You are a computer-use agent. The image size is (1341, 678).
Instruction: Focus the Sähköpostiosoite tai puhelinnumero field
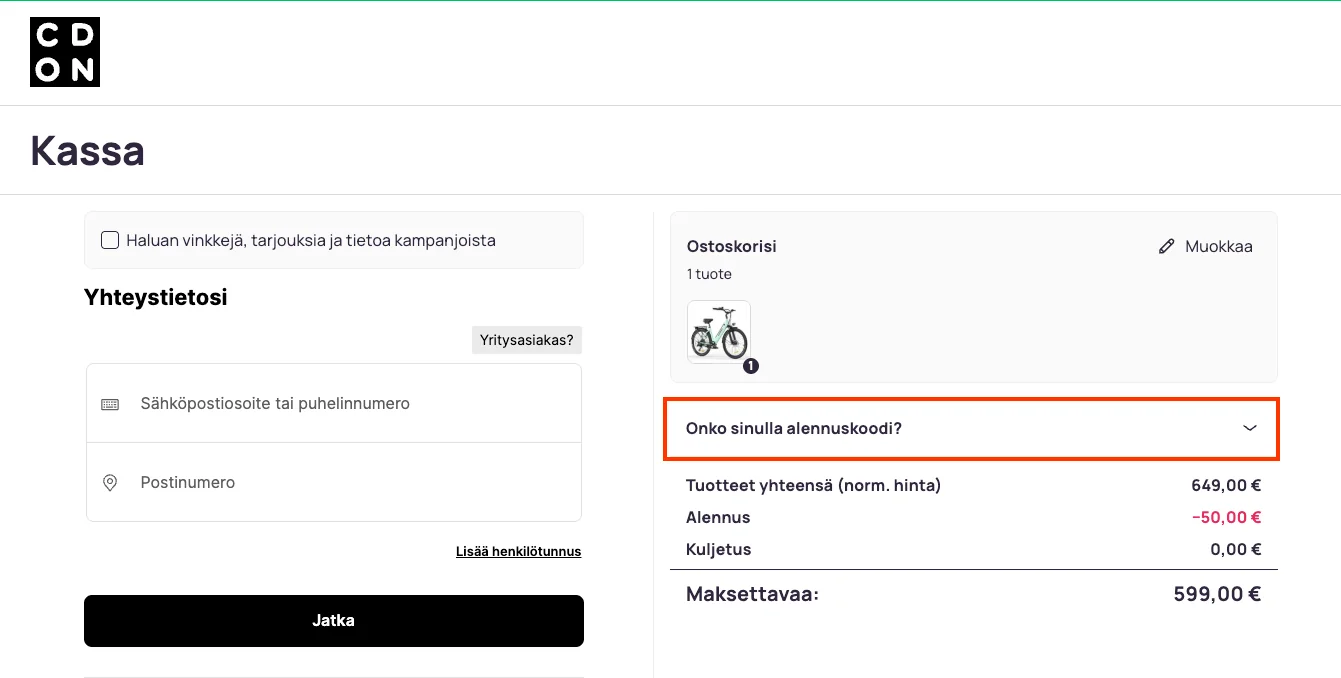pos(334,403)
